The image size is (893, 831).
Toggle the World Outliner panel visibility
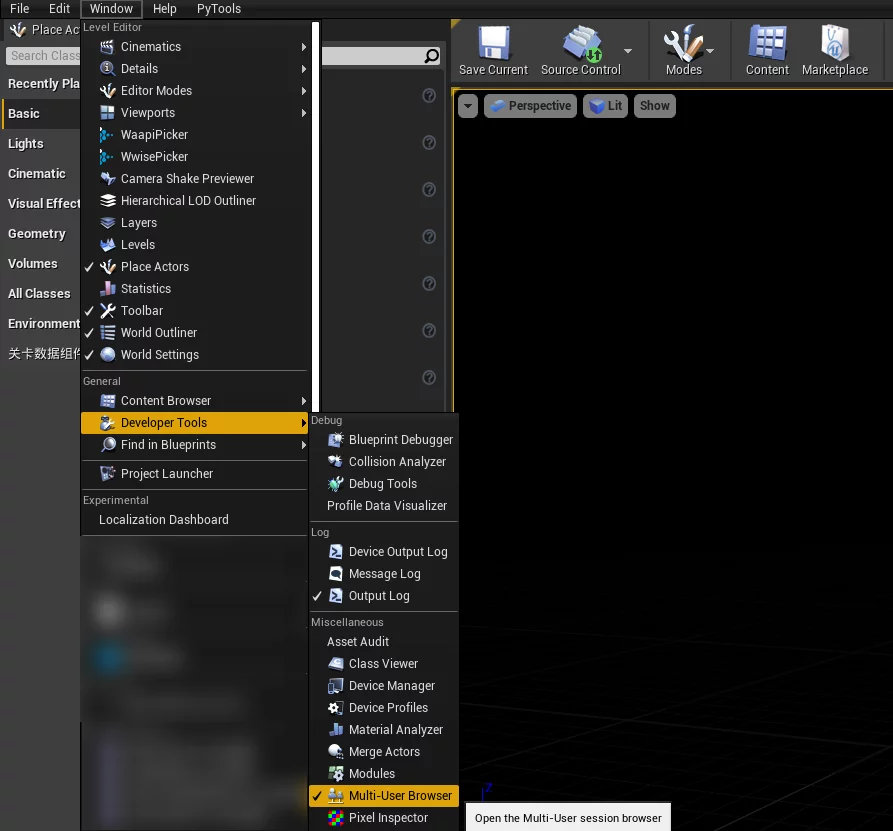[158, 333]
